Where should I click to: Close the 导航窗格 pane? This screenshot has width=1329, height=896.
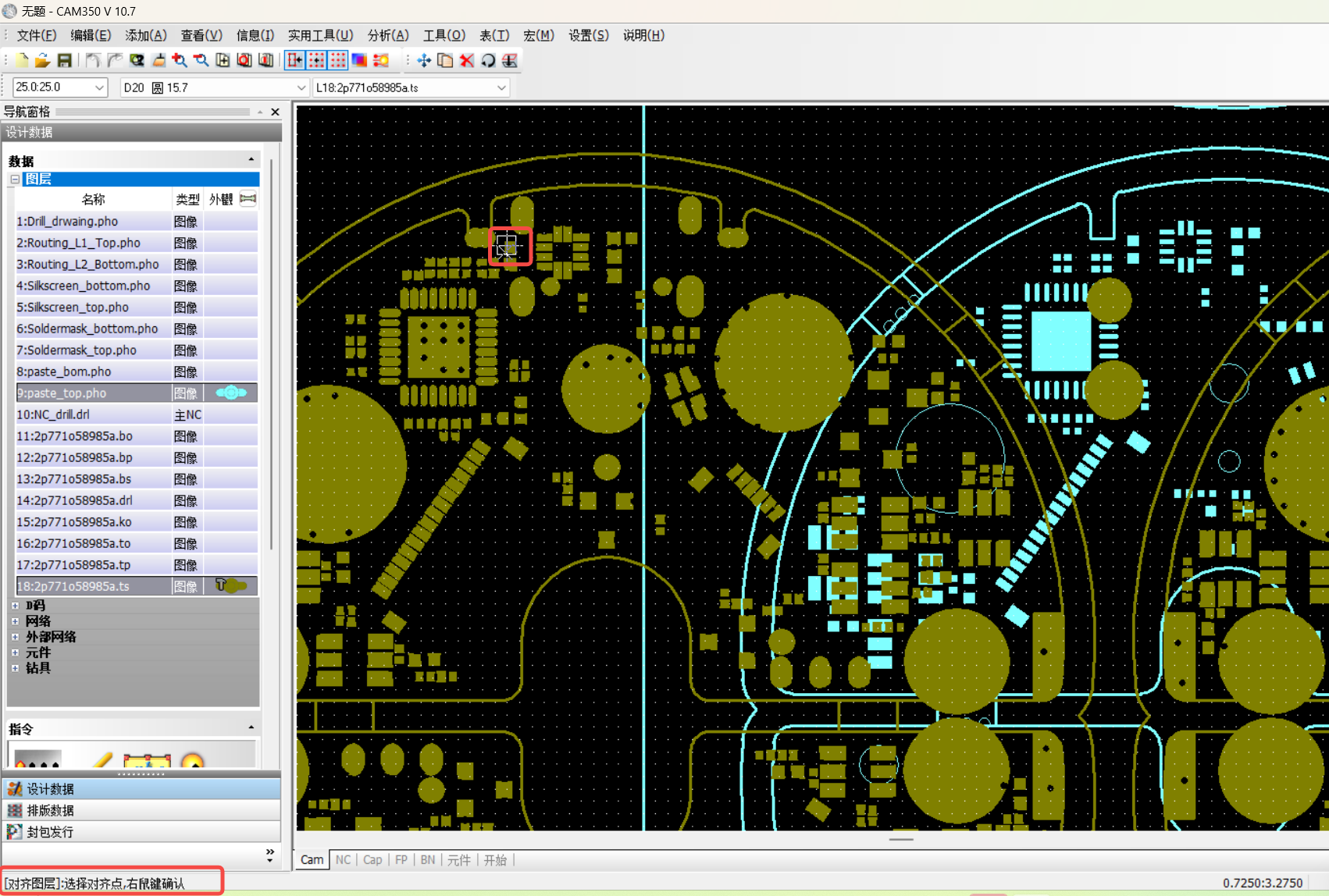(275, 112)
